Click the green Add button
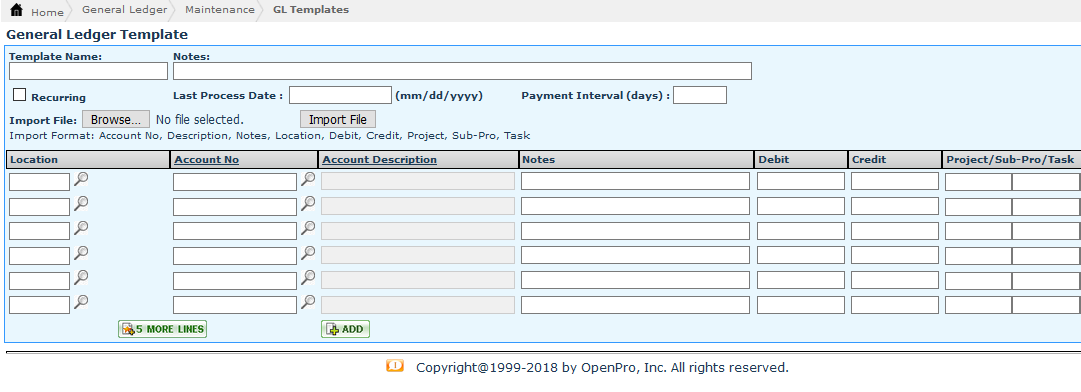Viewport: 1081px width, 392px height. point(345,329)
